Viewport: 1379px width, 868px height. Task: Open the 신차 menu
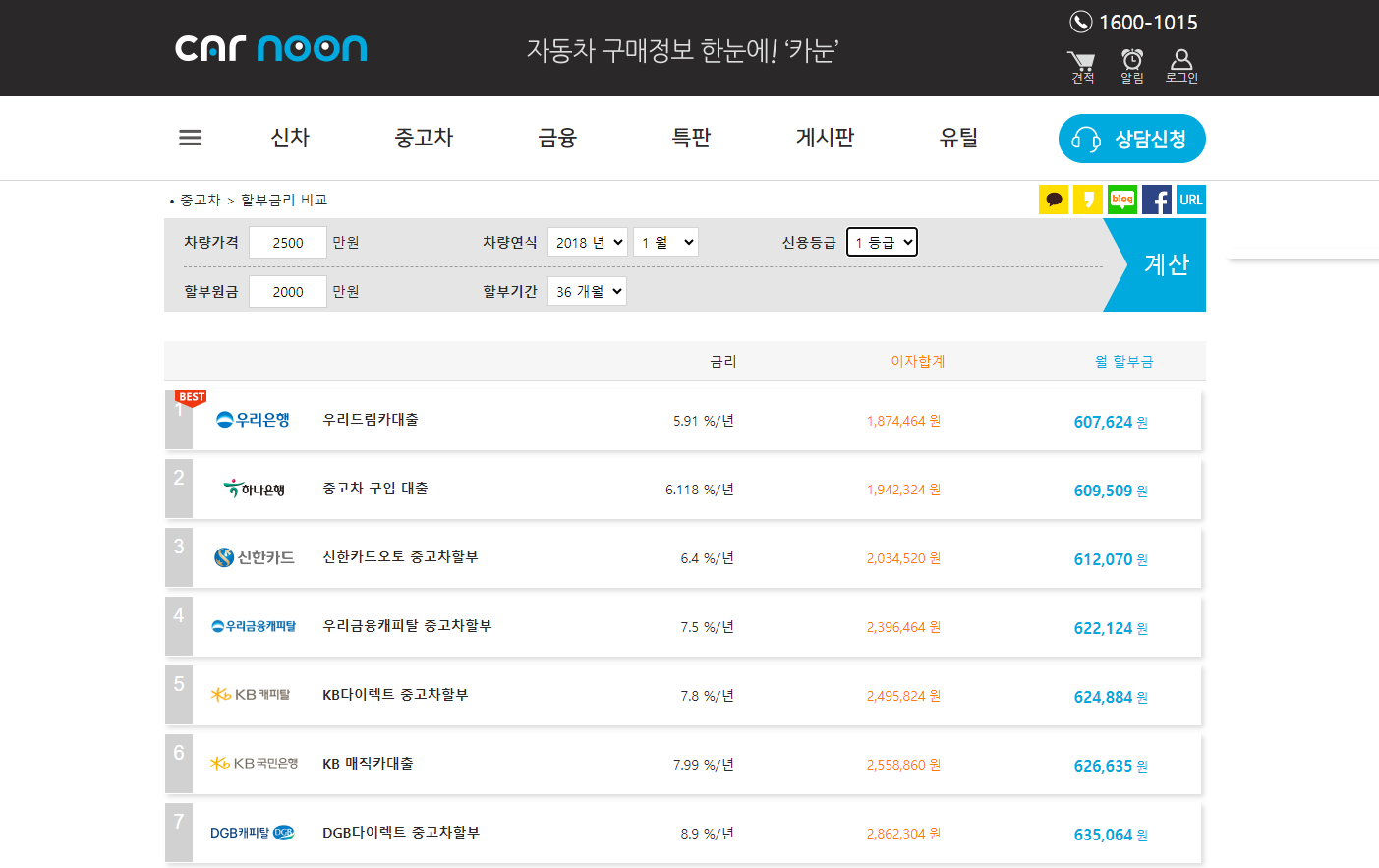point(290,138)
